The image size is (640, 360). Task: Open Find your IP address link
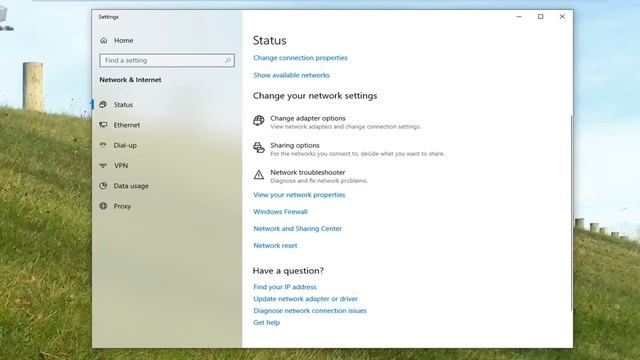coord(284,287)
